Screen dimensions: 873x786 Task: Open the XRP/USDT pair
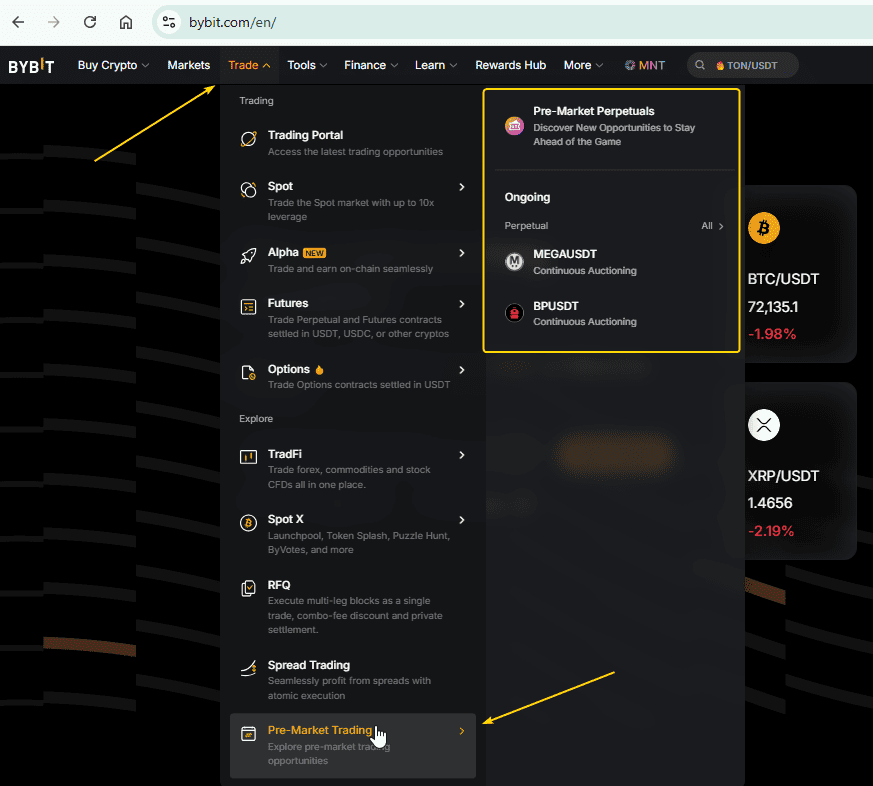[x=783, y=476]
